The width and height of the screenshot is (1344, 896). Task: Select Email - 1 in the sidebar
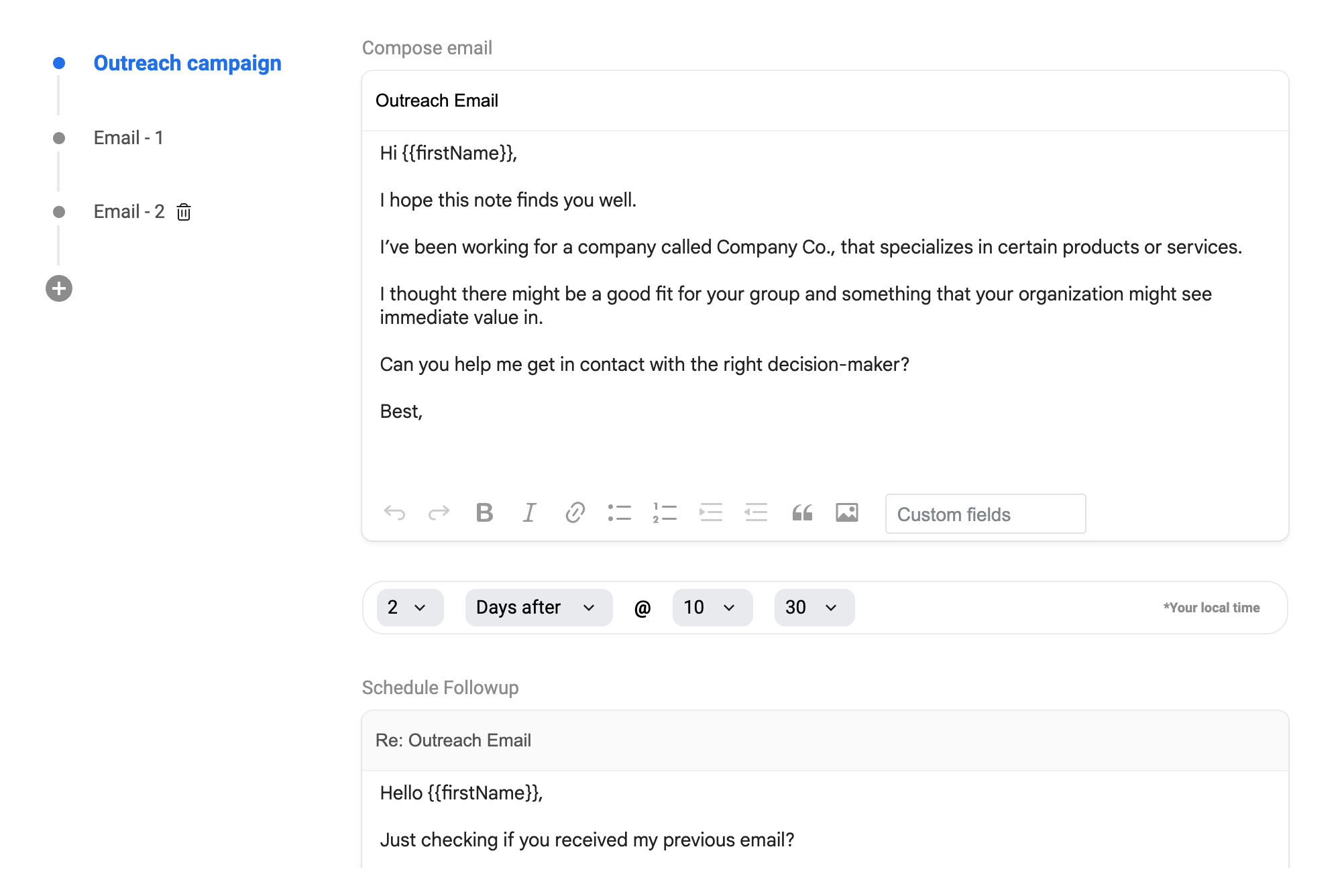pos(128,138)
